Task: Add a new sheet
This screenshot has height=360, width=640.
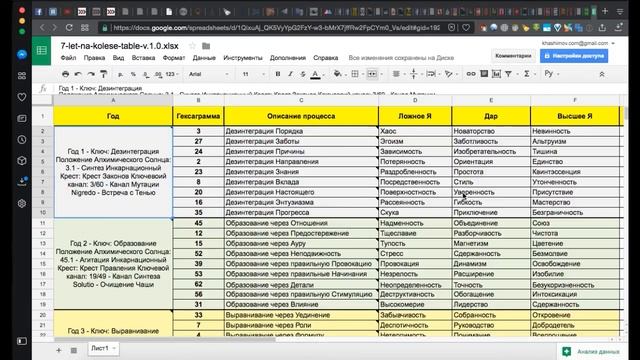Action: pos(58,350)
